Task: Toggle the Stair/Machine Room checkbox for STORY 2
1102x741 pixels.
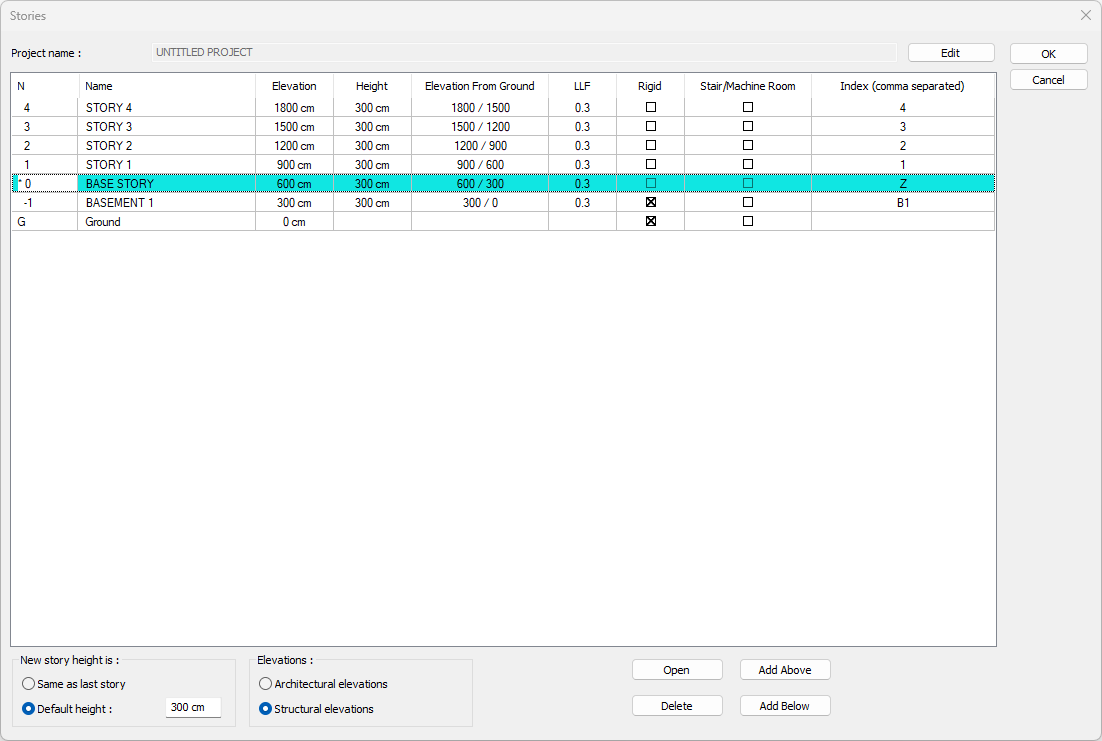Action: 747,145
